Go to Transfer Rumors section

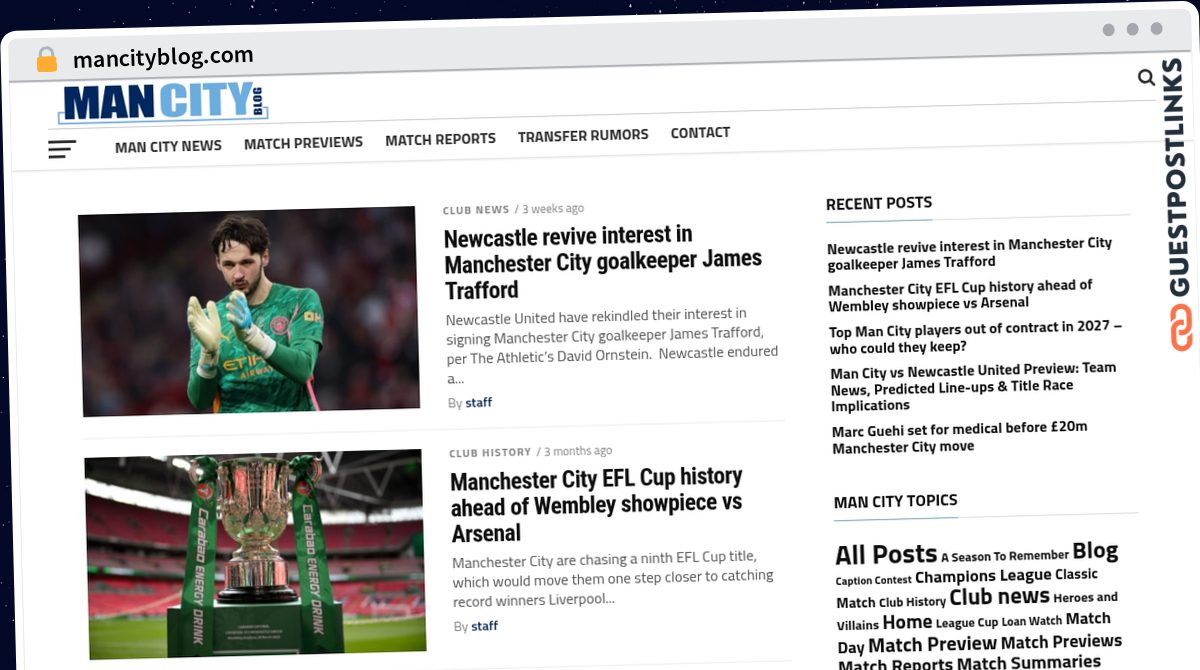pyautogui.click(x=583, y=135)
